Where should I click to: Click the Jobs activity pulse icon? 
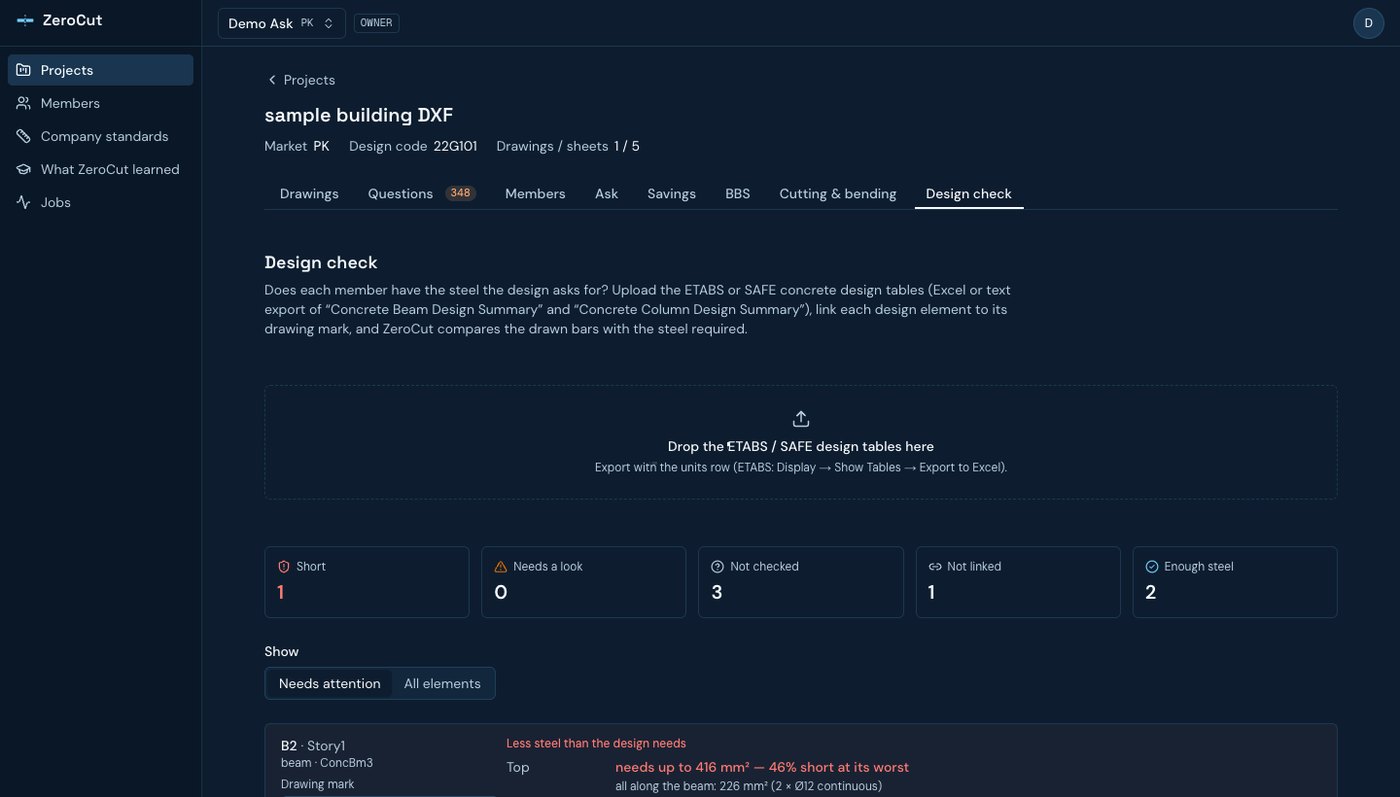click(23, 202)
